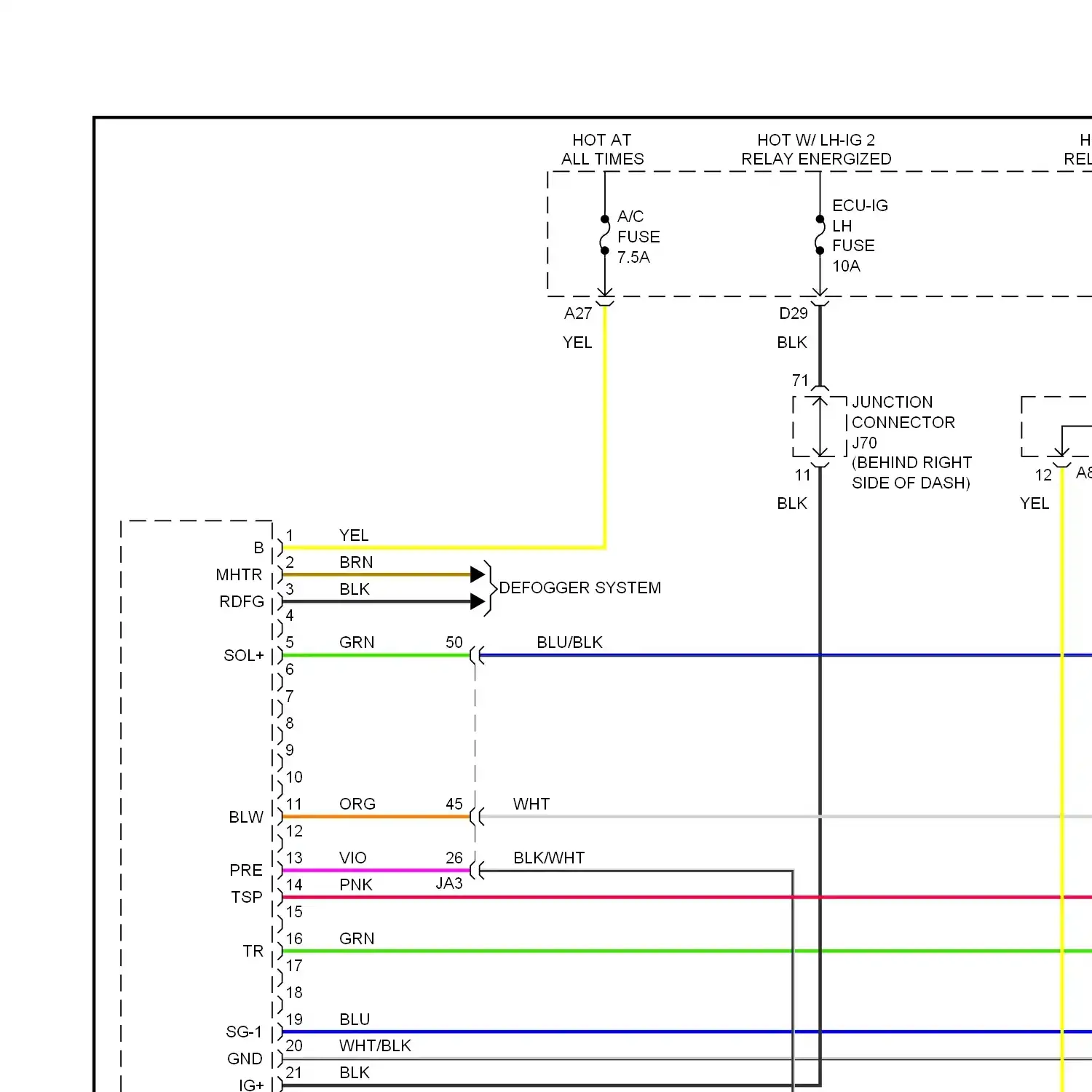The width and height of the screenshot is (1092, 1092).
Task: Select the ORG wire label on pin 11
Action: tap(357, 804)
